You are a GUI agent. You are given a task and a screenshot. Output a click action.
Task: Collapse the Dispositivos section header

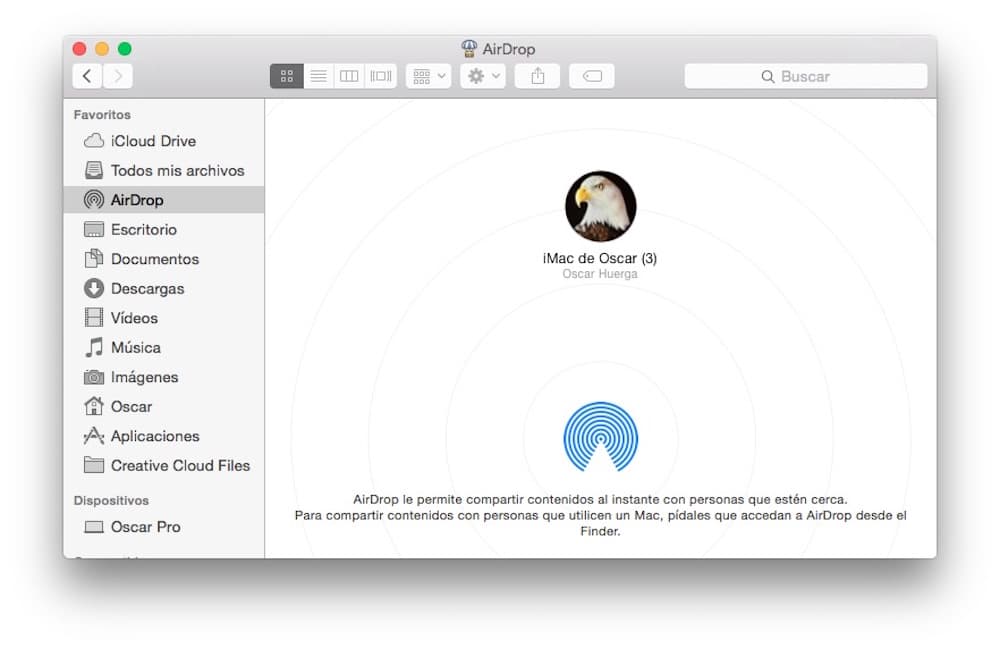[110, 499]
